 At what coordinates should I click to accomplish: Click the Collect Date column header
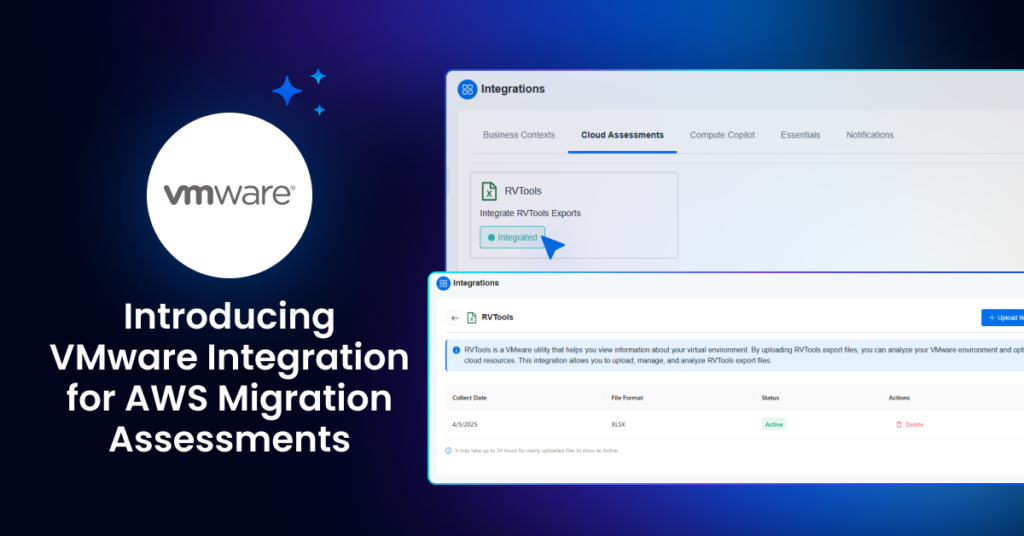(x=470, y=398)
